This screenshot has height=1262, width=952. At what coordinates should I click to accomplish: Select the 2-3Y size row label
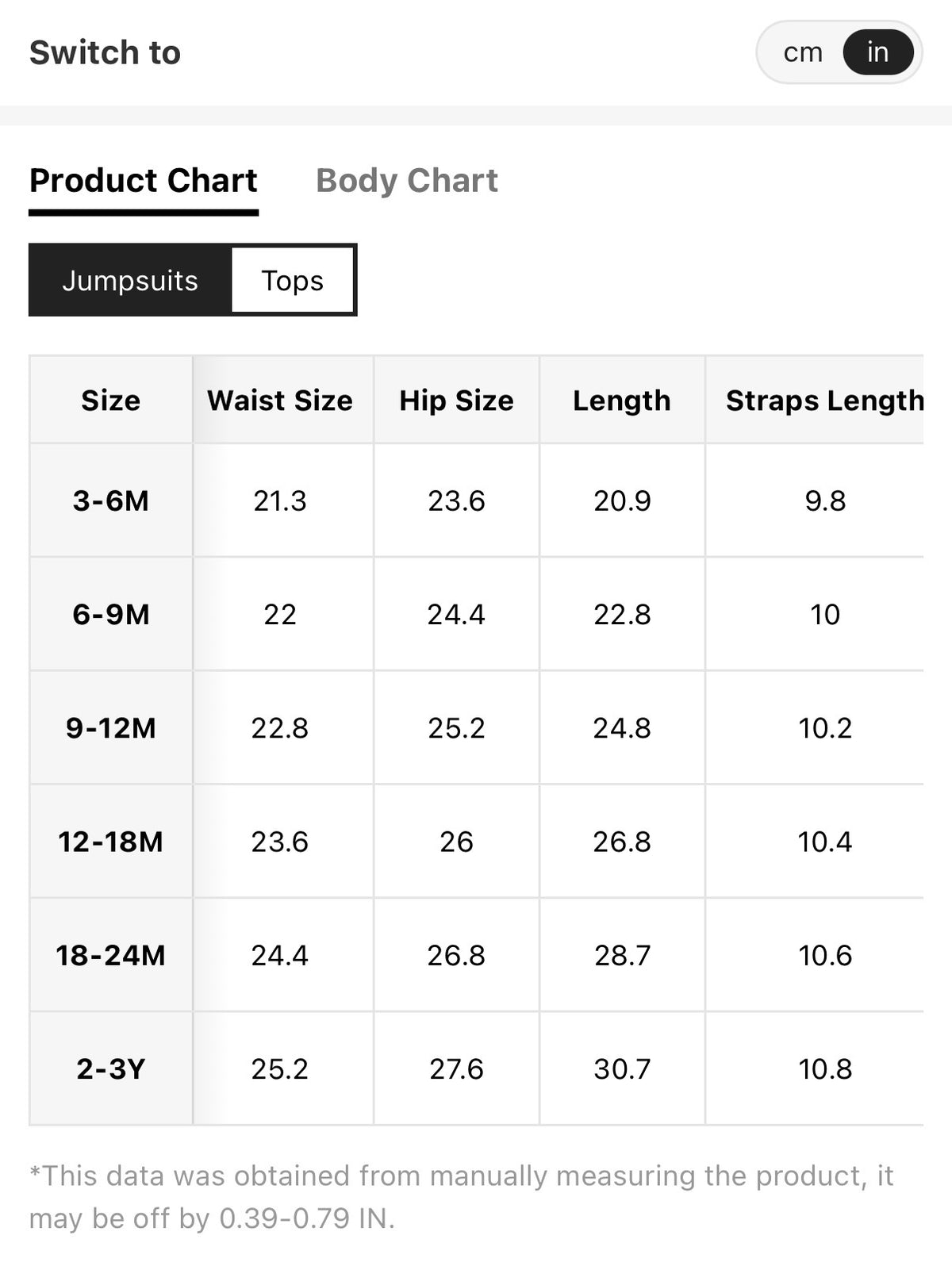click(111, 1068)
